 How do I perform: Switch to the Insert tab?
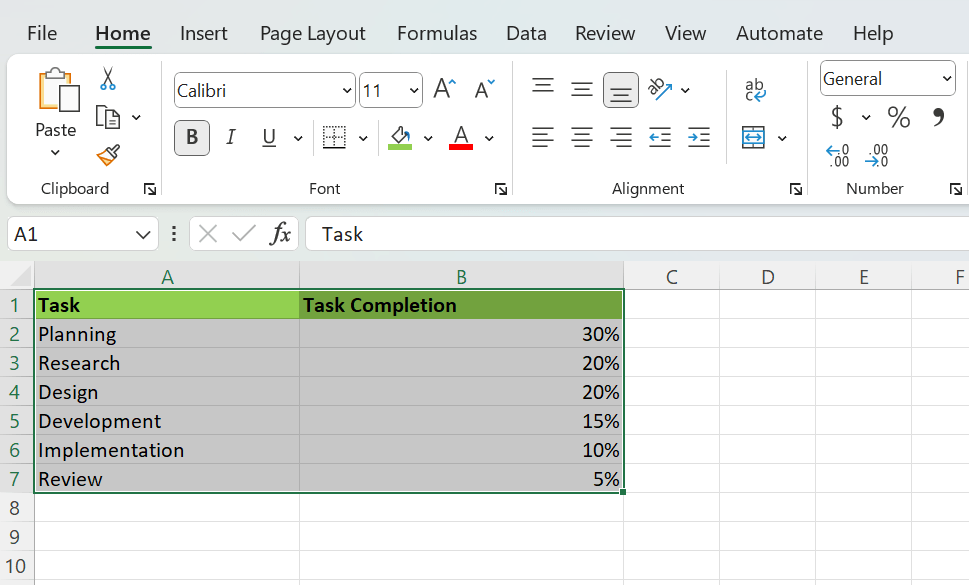pos(203,33)
